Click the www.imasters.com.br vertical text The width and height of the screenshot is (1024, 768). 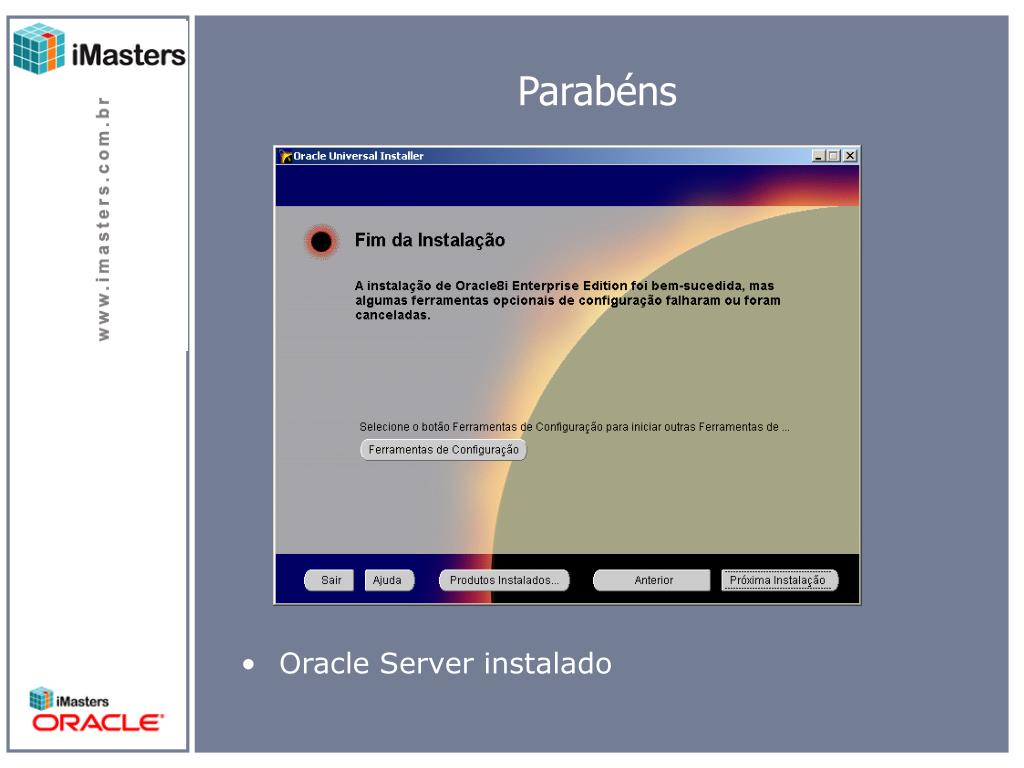103,219
